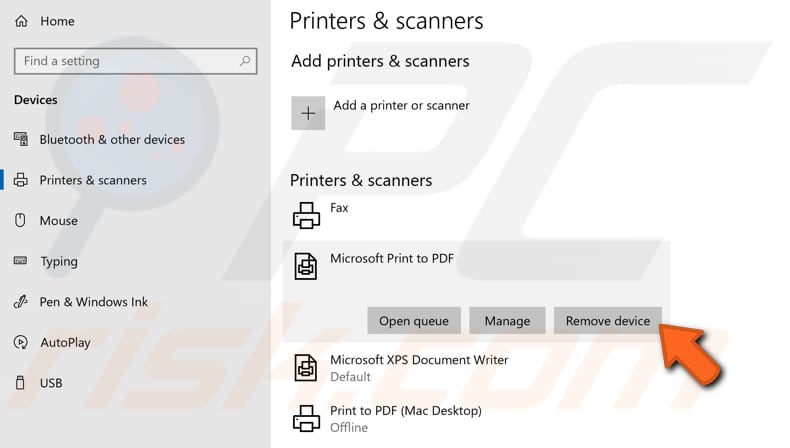790x448 pixels.
Task: Click the Print to PDF (Mac Desktop) icon
Action: [x=306, y=418]
